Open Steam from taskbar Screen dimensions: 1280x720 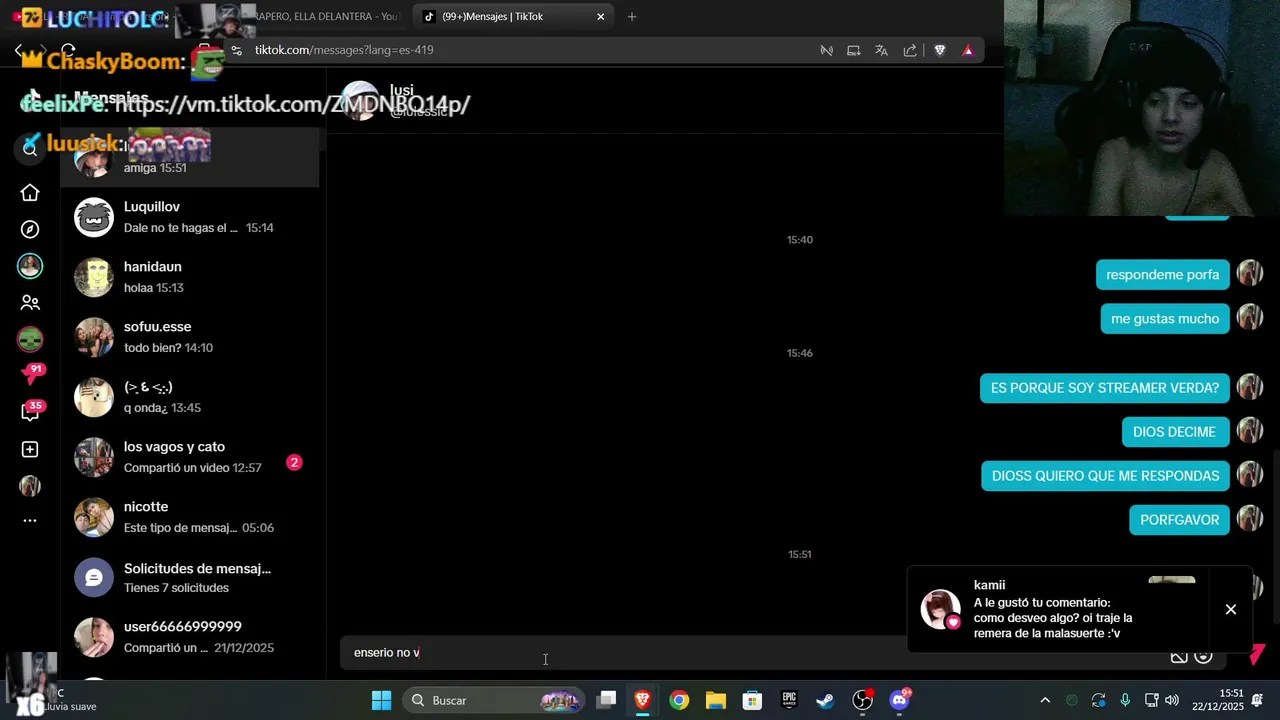[825, 700]
